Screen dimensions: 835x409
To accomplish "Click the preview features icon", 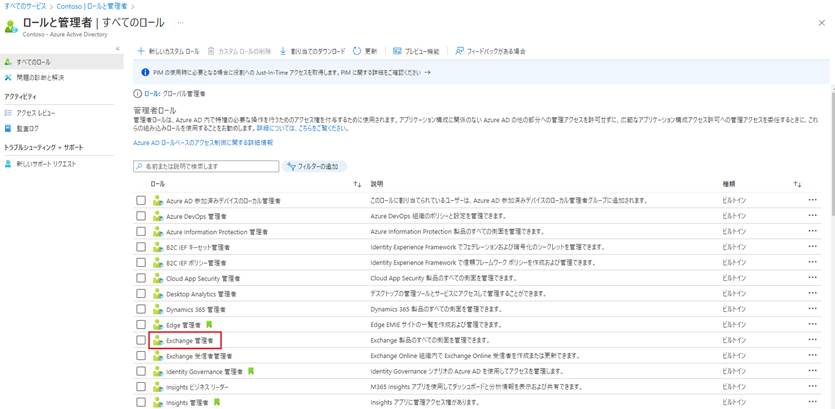I will click(x=397, y=51).
